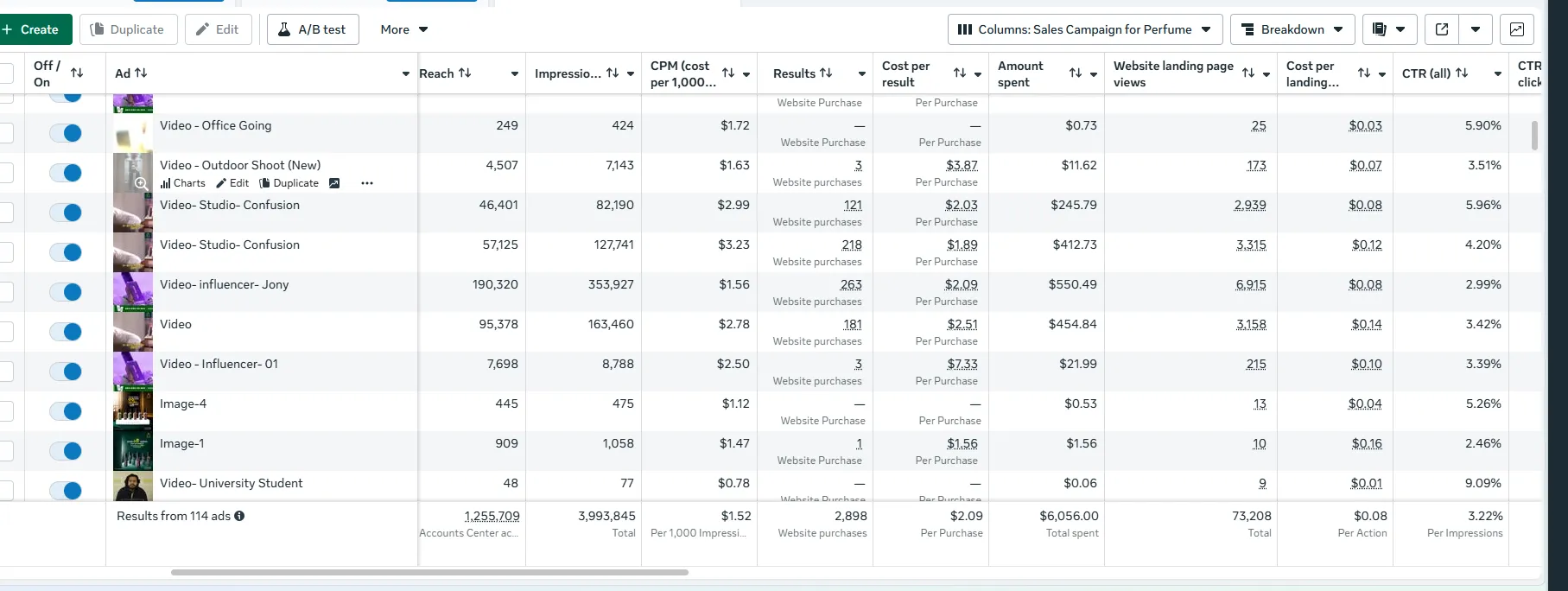This screenshot has height=591, width=1568.
Task: Turn off the Video - Office Going ad
Action: pos(66,133)
